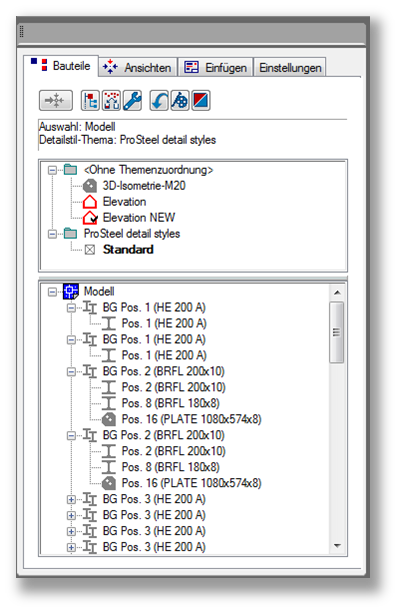The height and width of the screenshot is (612, 399).
Task: Click the arrow-to-crosshair select button
Action: (56, 101)
